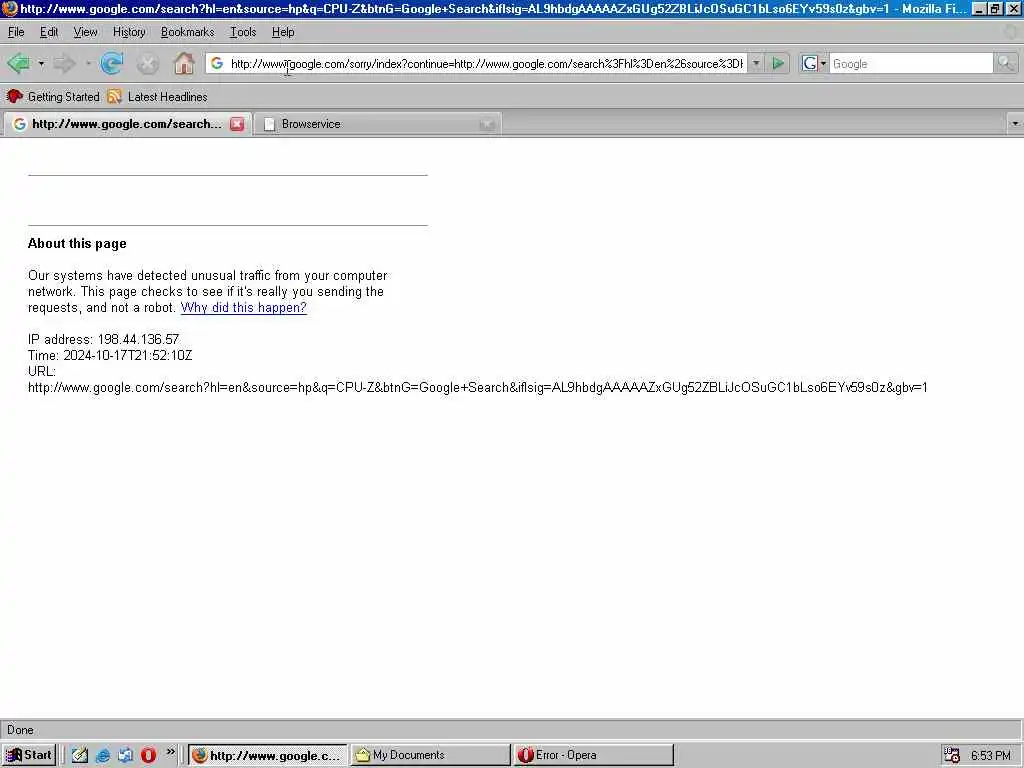The width and height of the screenshot is (1024, 768).
Task: Open the list all tabs dropdown
Action: point(1014,123)
